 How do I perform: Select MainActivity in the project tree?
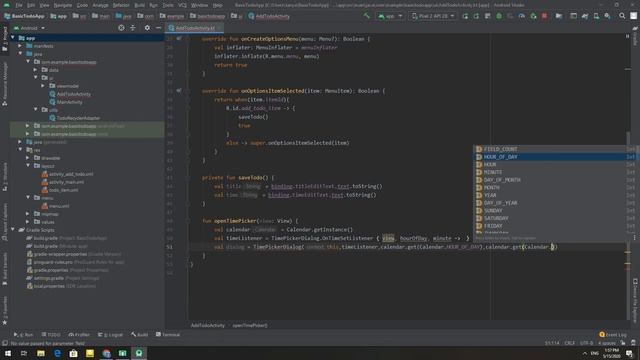point(69,102)
